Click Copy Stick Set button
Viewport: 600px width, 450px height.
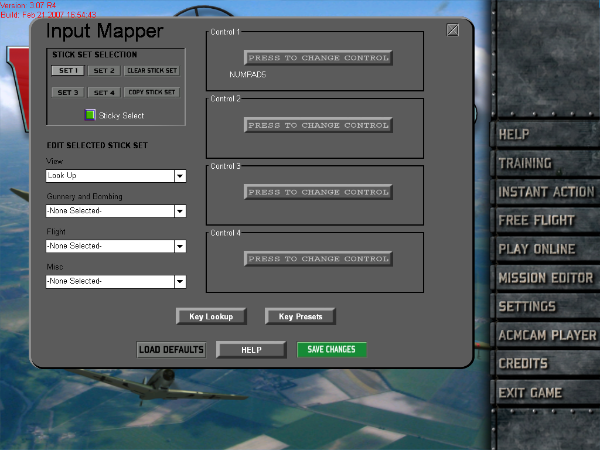(152, 92)
